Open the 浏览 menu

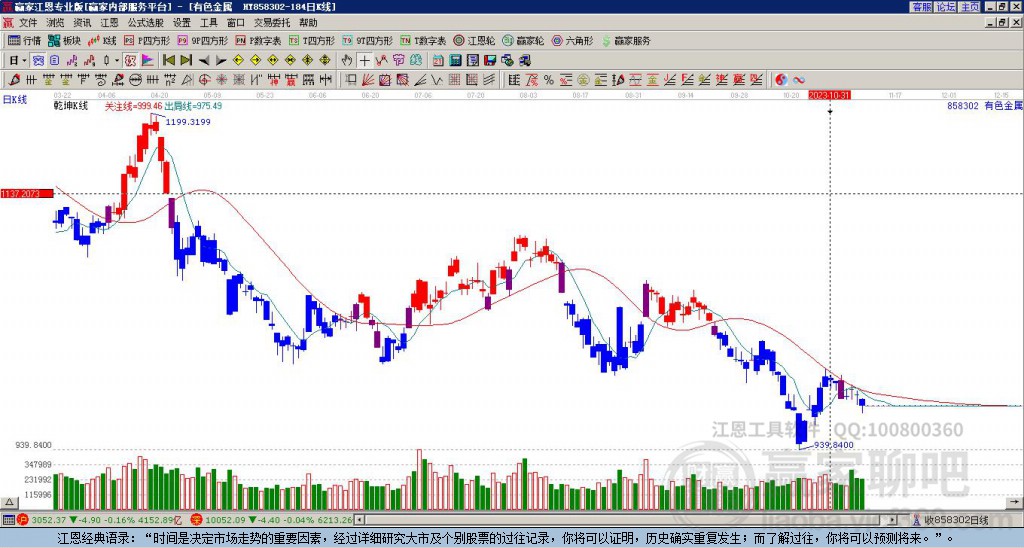pos(55,23)
